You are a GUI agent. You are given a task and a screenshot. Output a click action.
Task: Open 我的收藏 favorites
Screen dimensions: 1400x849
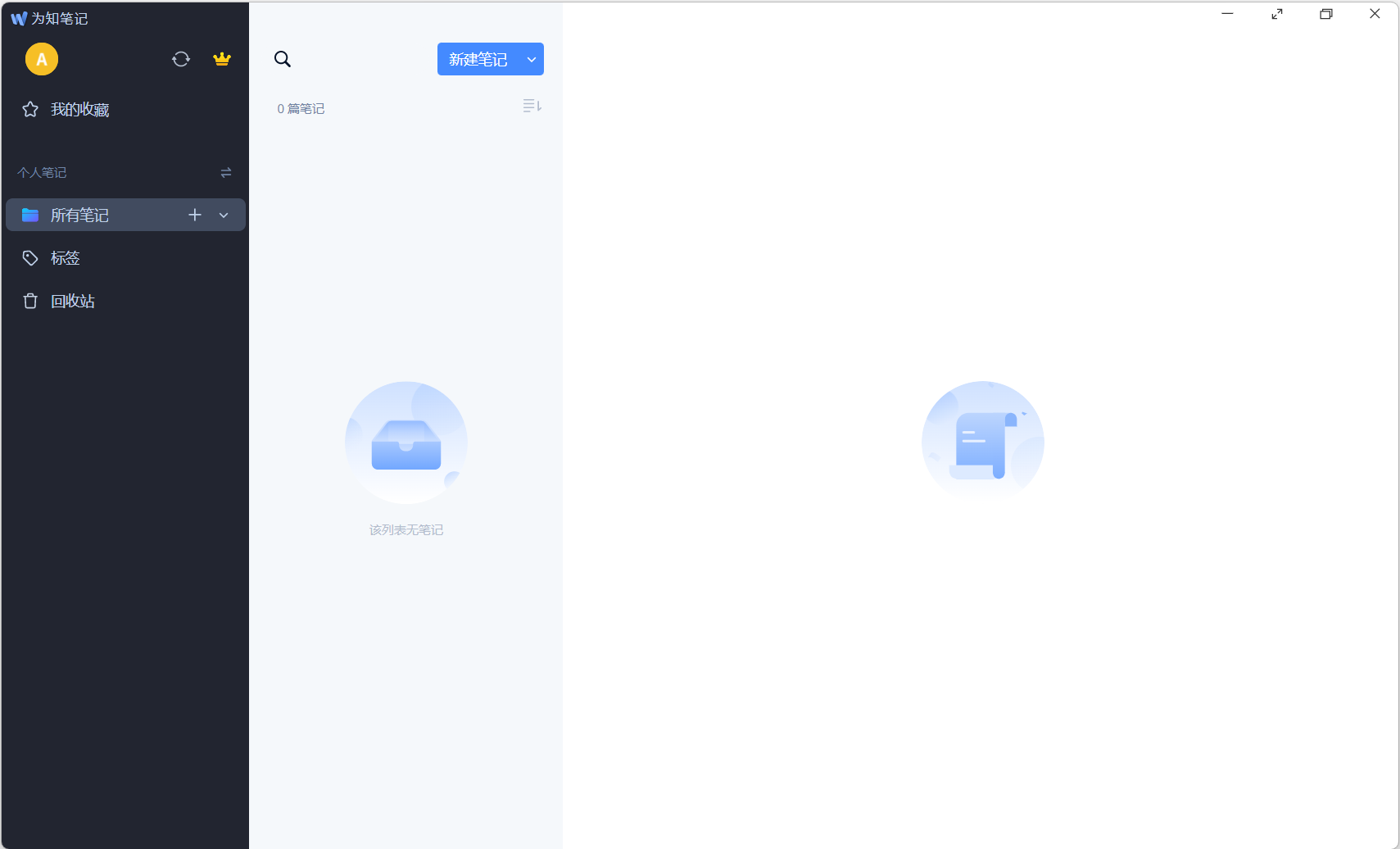(79, 110)
